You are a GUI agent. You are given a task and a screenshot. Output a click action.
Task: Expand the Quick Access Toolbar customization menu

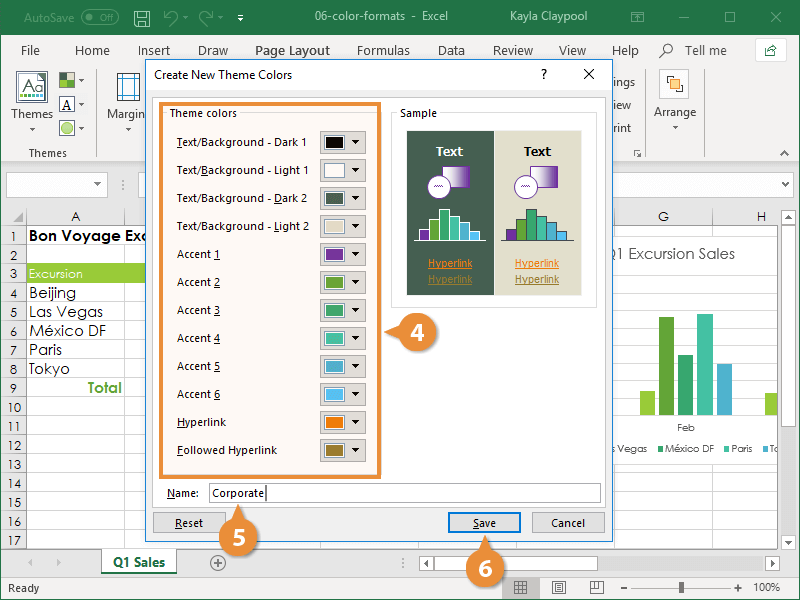click(240, 16)
